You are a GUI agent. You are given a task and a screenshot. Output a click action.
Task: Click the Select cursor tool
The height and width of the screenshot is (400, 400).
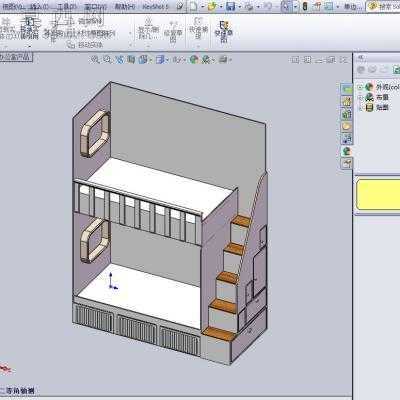coord(285,6)
